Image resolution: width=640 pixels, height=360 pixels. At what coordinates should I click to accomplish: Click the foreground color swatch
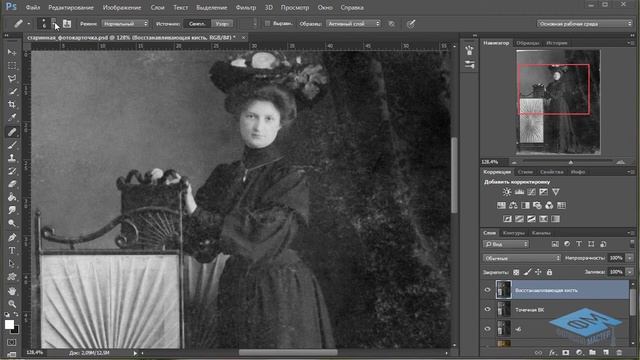[x=9, y=324]
